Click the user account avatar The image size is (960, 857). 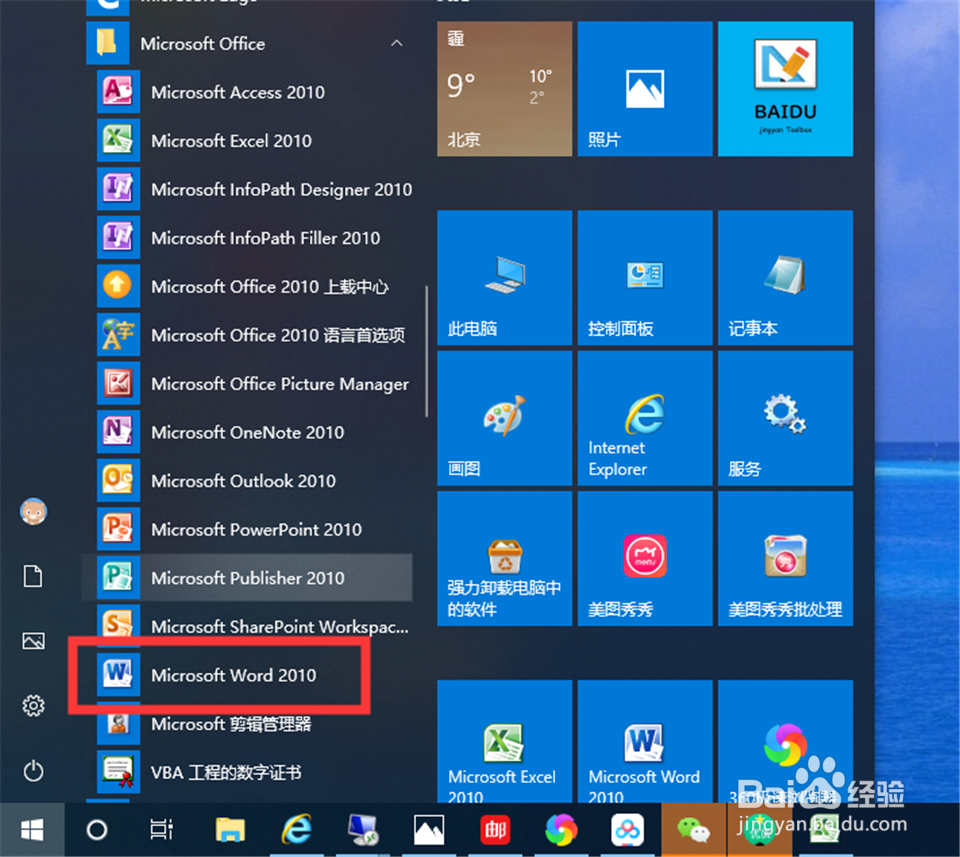point(33,511)
